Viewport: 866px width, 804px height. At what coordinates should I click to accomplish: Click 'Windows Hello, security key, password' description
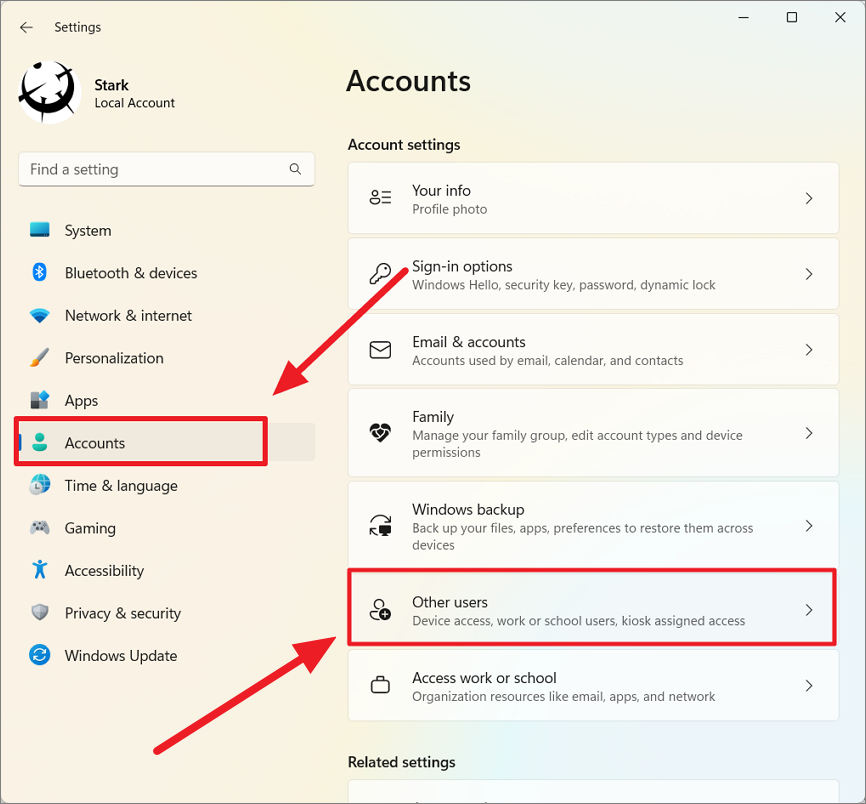tap(564, 285)
